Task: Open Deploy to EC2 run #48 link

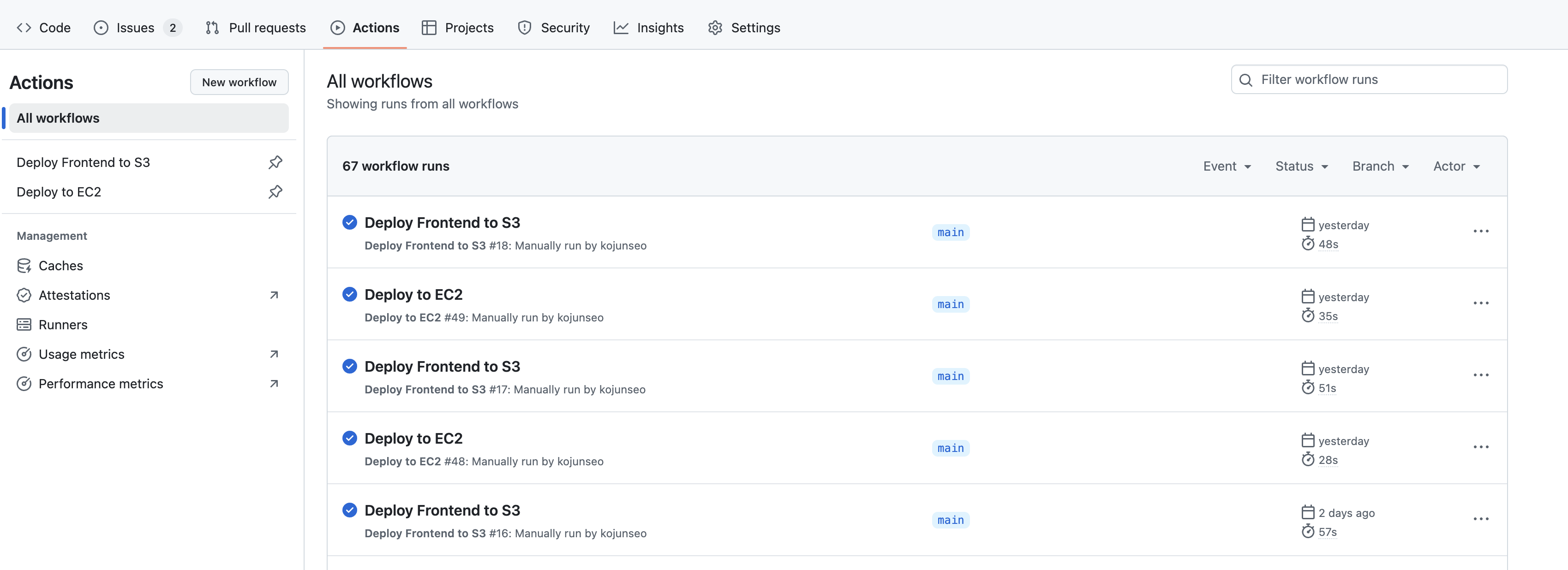Action: [413, 439]
